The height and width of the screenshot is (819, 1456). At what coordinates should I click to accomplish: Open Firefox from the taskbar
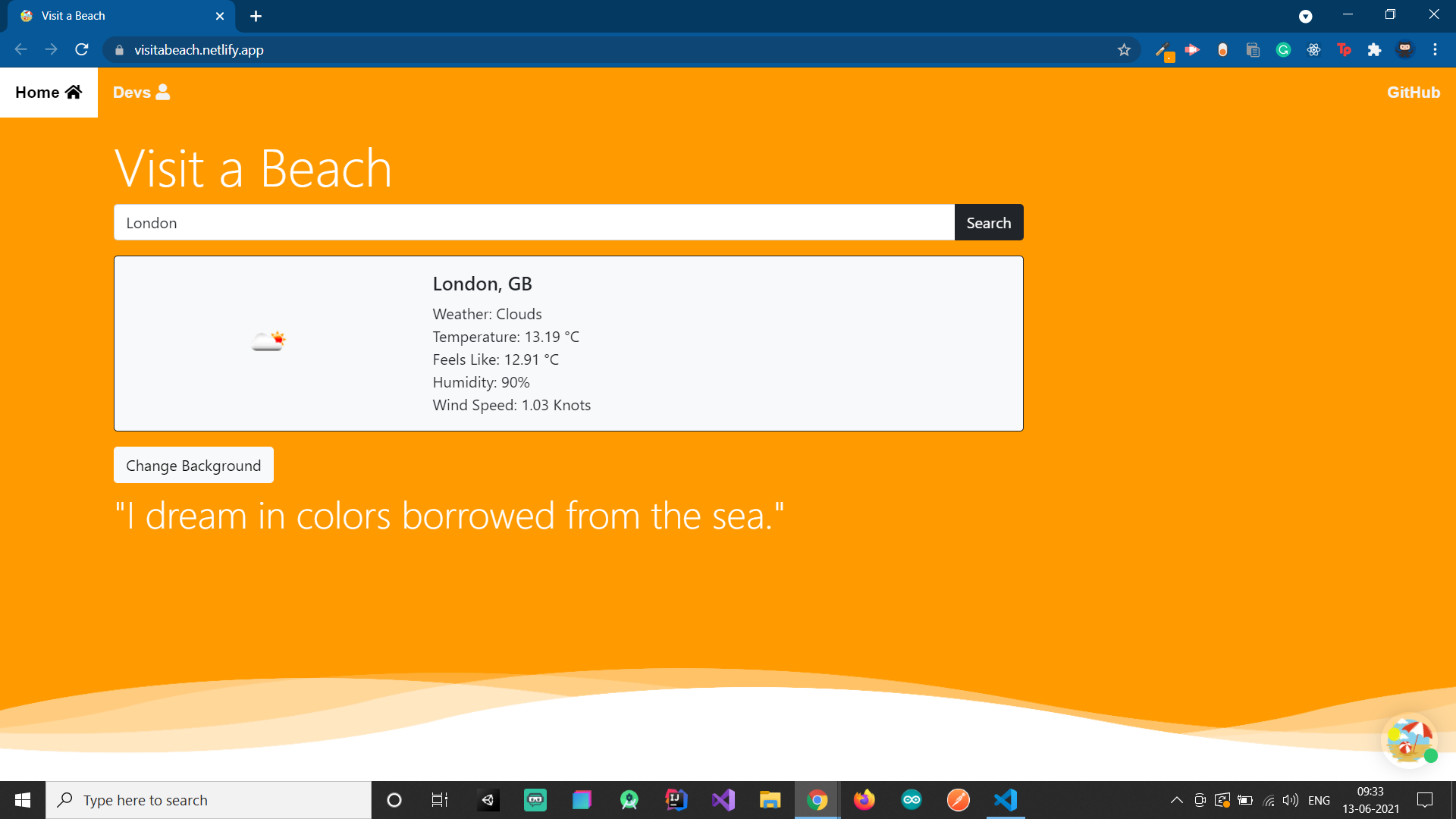coord(864,800)
